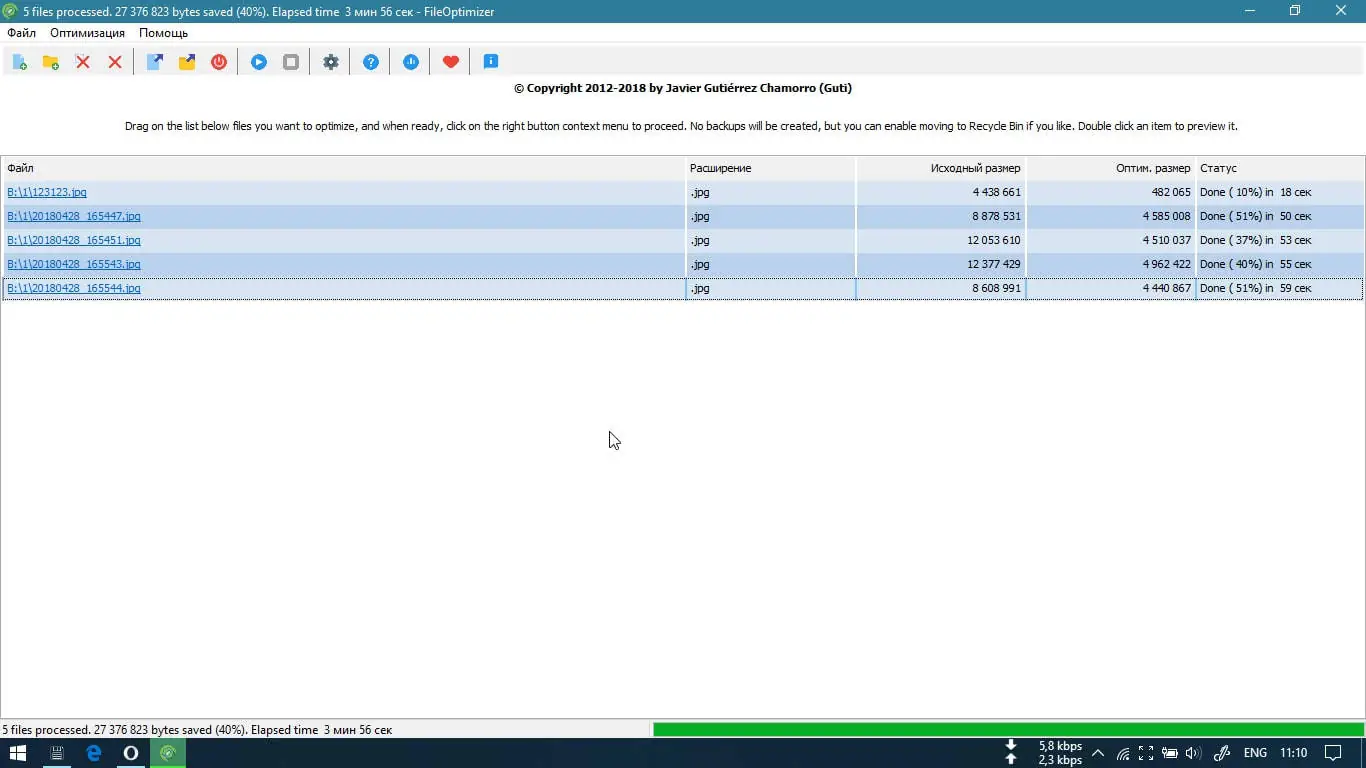Click the blue bar chart icon
This screenshot has width=1366, height=768.
click(411, 62)
